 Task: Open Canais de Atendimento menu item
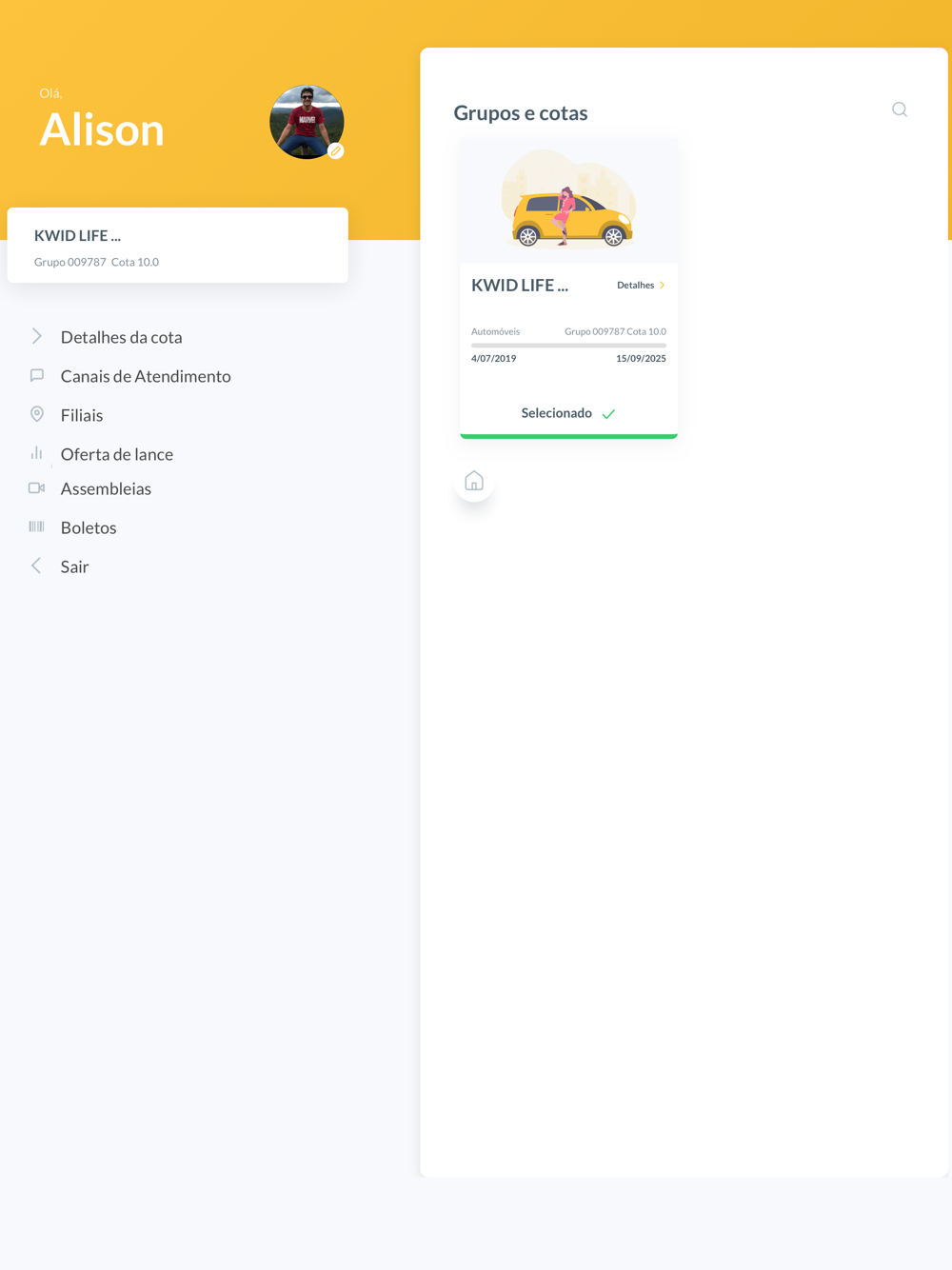point(146,376)
